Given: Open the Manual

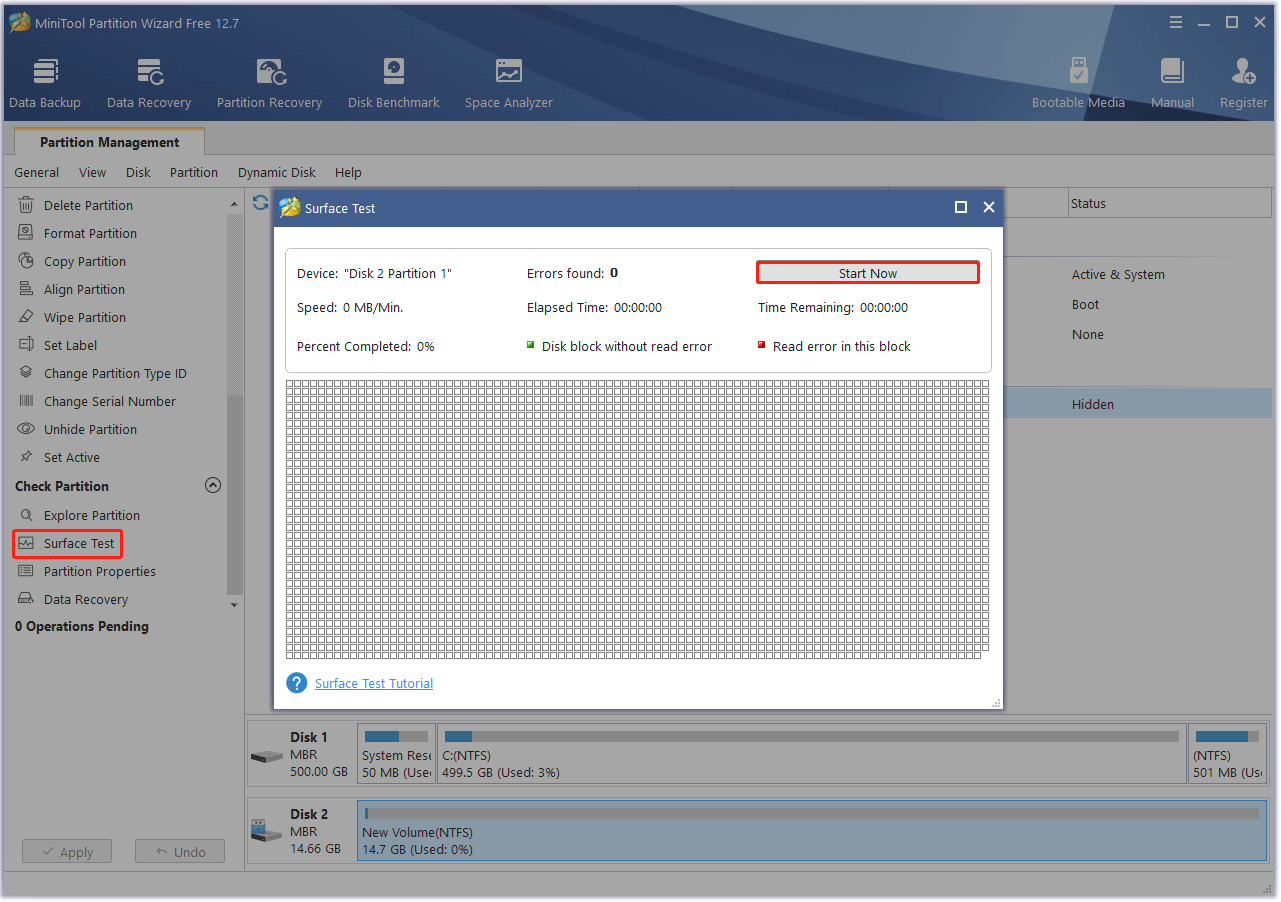Looking at the screenshot, I should [x=1172, y=83].
